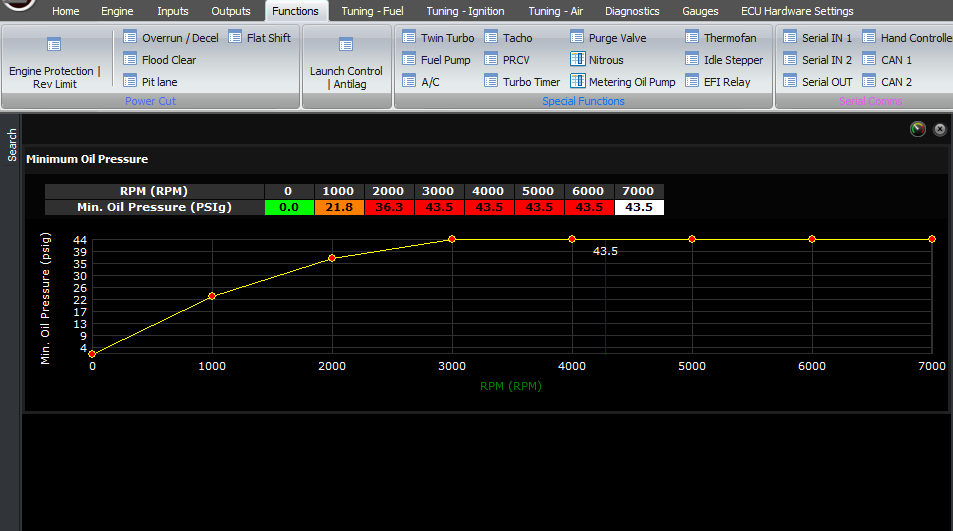953x531 pixels.
Task: Open Launch Control Antilag settings
Action: 346,63
